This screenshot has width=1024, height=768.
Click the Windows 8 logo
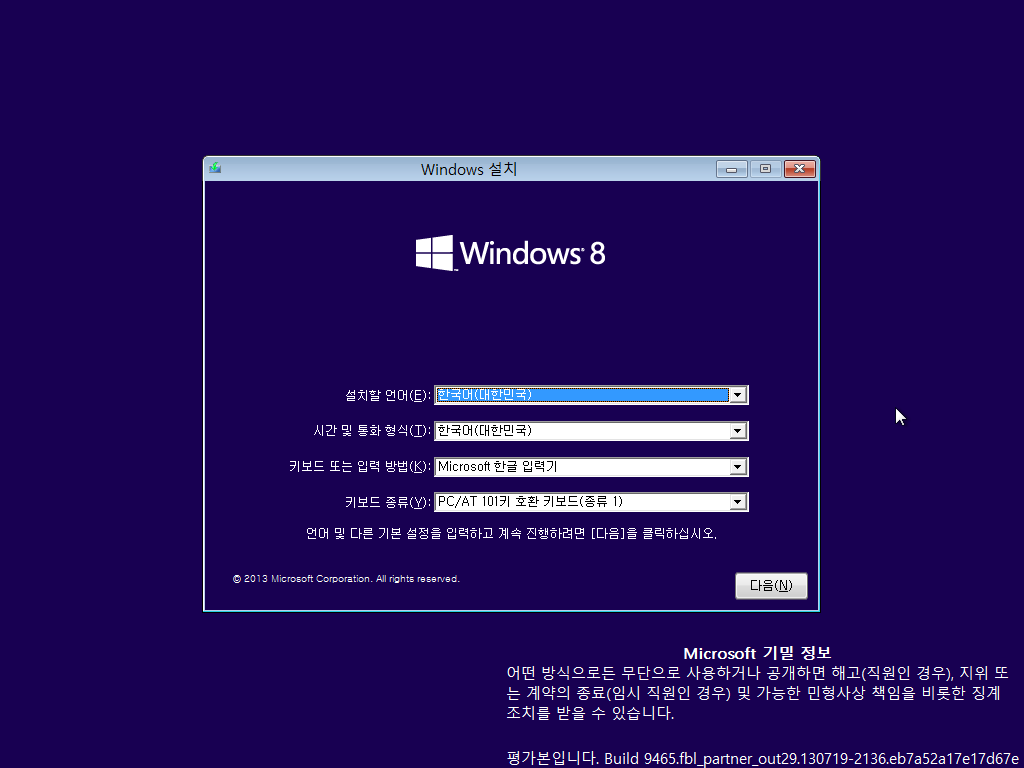pyautogui.click(x=511, y=253)
